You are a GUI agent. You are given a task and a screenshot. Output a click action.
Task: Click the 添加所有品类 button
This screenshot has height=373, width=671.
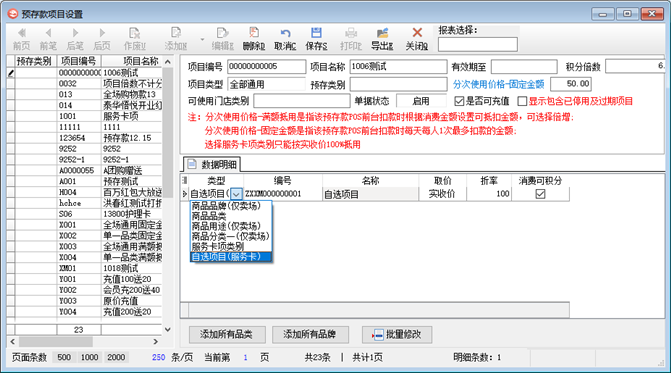[227, 335]
